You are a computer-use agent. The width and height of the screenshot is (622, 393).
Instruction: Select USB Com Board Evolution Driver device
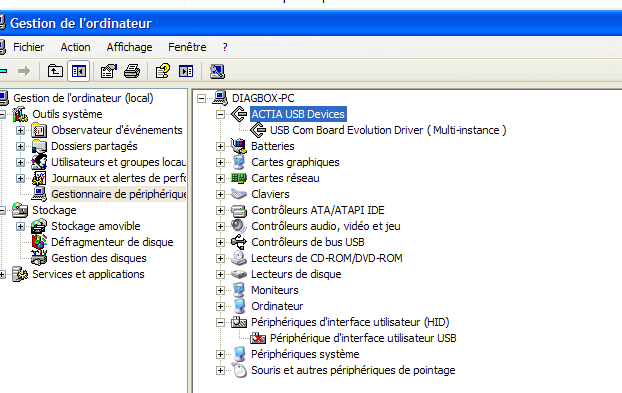(388, 130)
